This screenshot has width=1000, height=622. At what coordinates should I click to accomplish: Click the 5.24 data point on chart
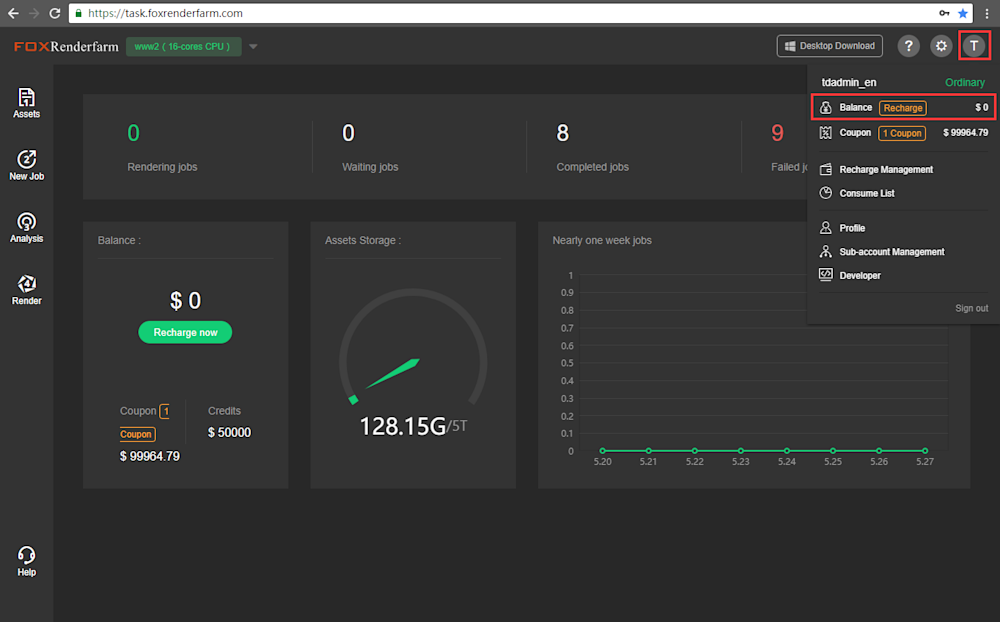pyautogui.click(x=786, y=450)
